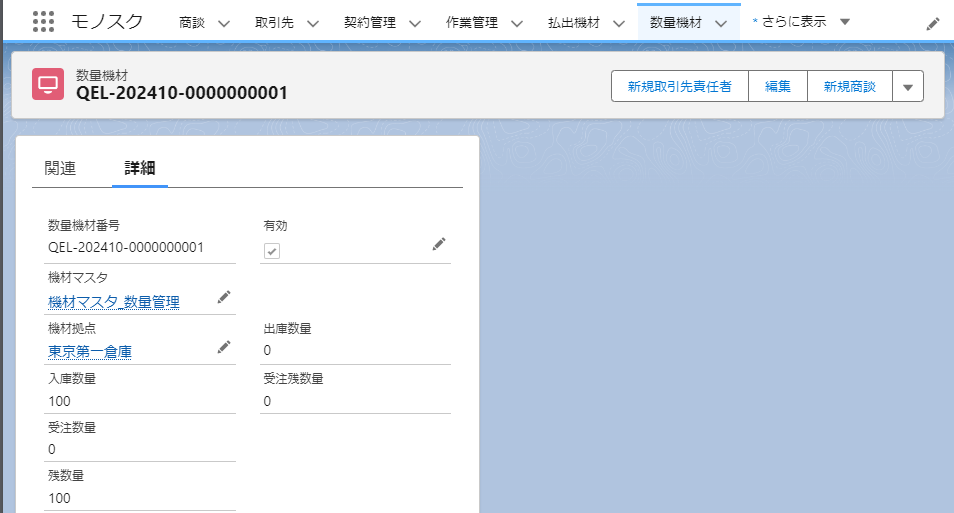This screenshot has height=513, width=954.
Task: Open the 作業管理 tab dropdown chevron
Action: coord(516,23)
